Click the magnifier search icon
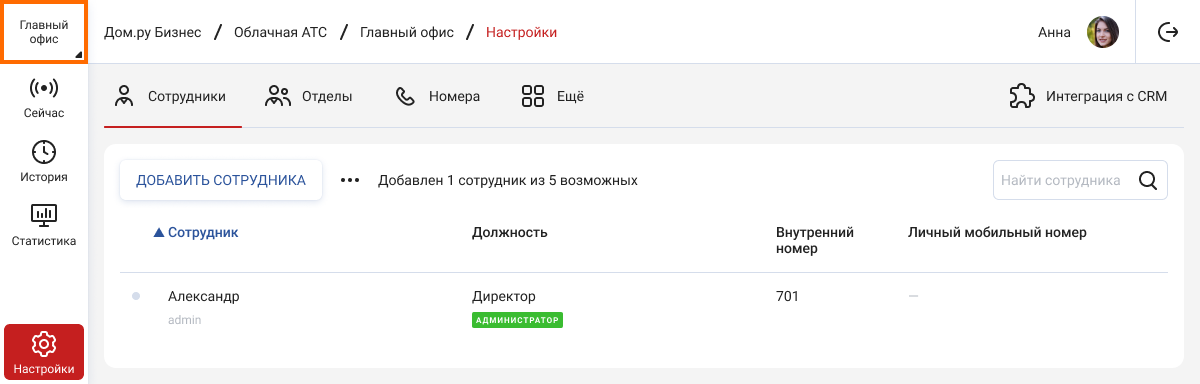This screenshot has height=384, width=1200. (x=1148, y=181)
